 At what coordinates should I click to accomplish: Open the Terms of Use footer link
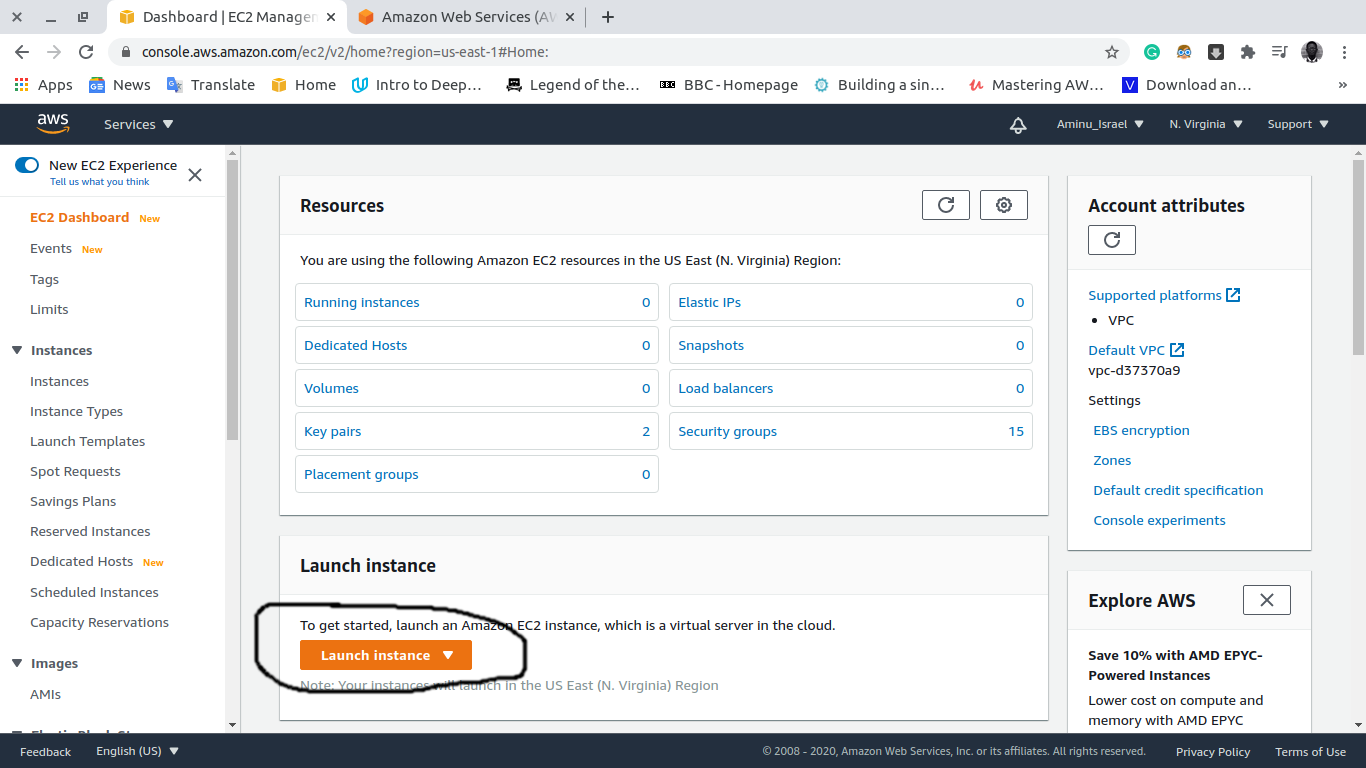(1310, 751)
